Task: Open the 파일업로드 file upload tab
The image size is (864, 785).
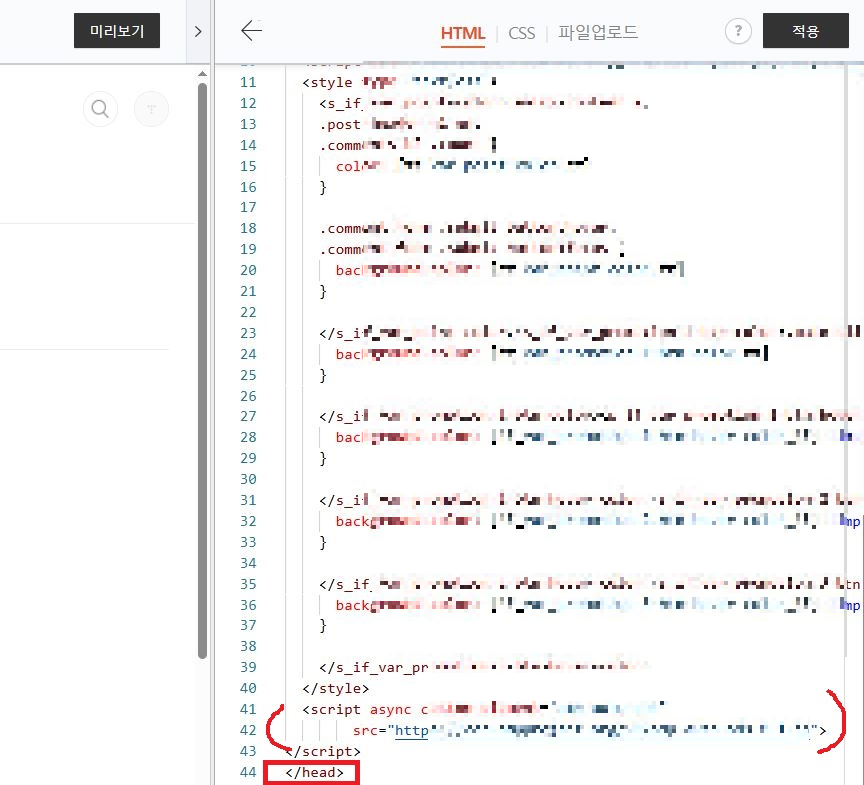Action: coord(598,32)
